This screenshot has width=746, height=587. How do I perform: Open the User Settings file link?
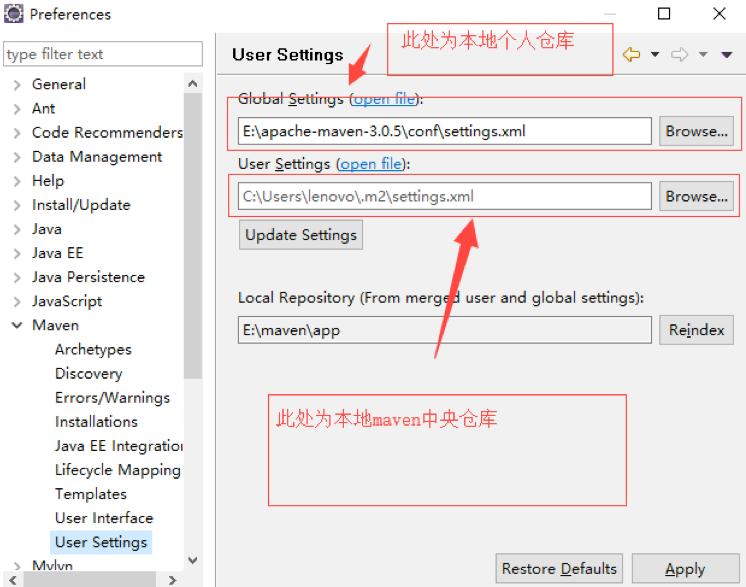pos(371,164)
